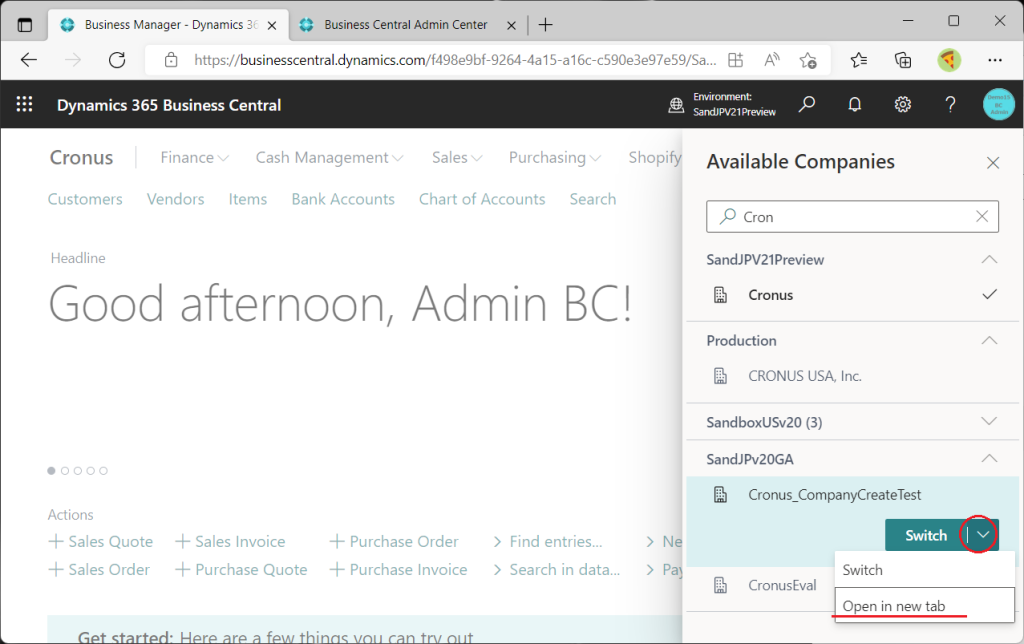Create a new Sales Order
This screenshot has height=644, width=1024.
click(99, 570)
